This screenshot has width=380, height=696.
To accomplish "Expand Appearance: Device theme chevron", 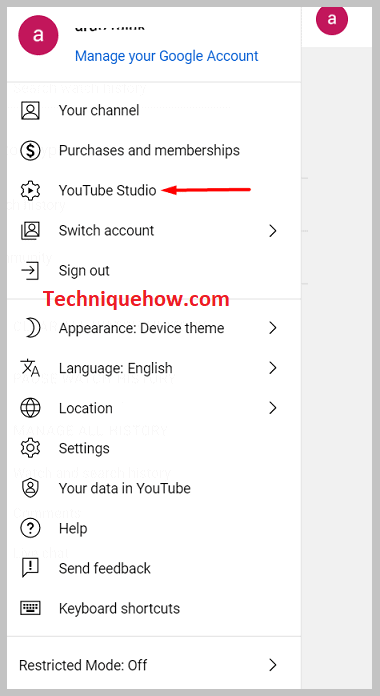I will point(273,328).
